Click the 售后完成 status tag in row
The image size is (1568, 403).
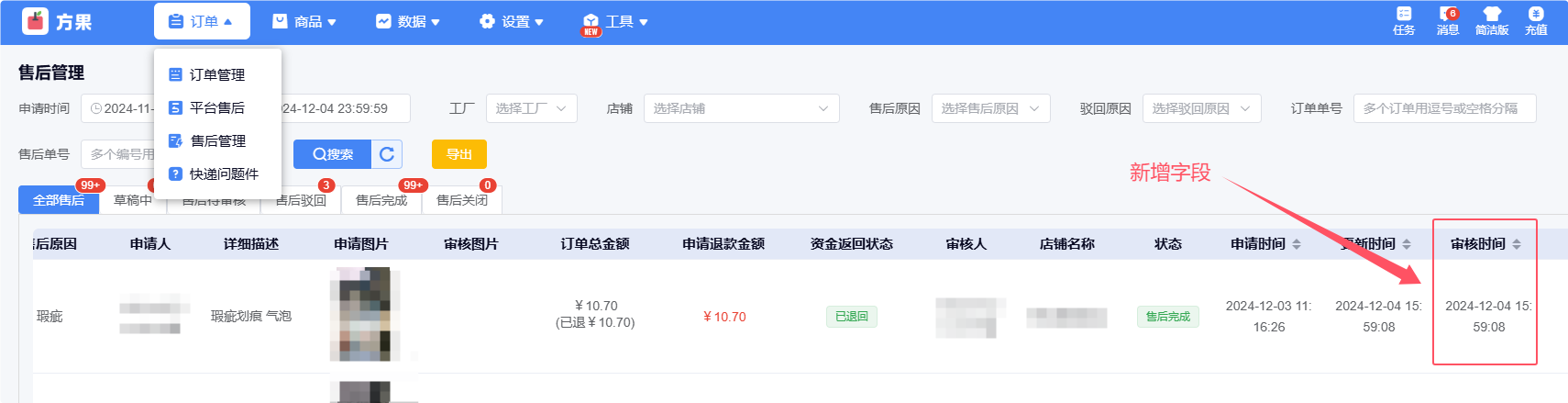point(1168,317)
